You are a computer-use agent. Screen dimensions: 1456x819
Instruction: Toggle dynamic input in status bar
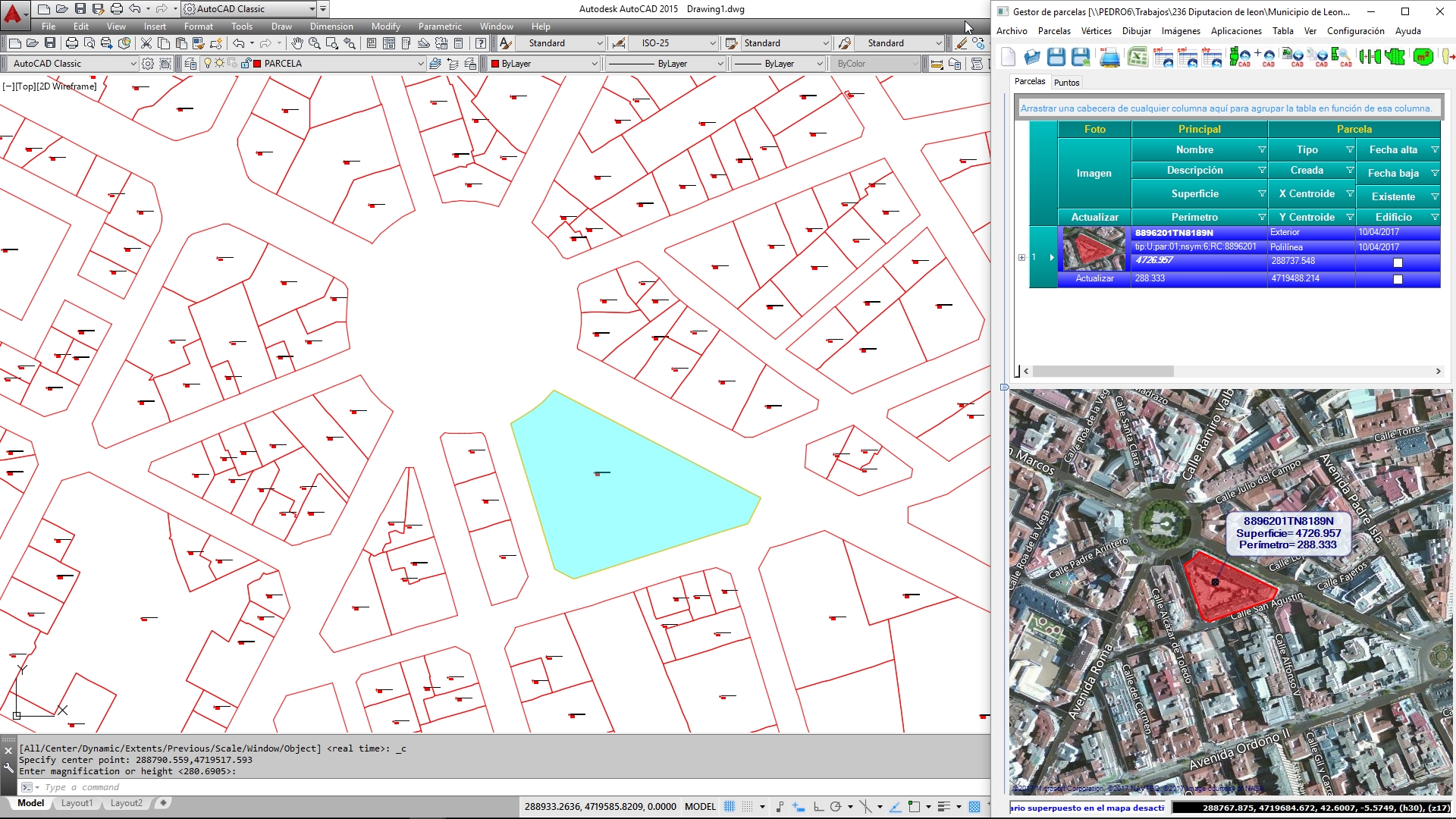(799, 807)
